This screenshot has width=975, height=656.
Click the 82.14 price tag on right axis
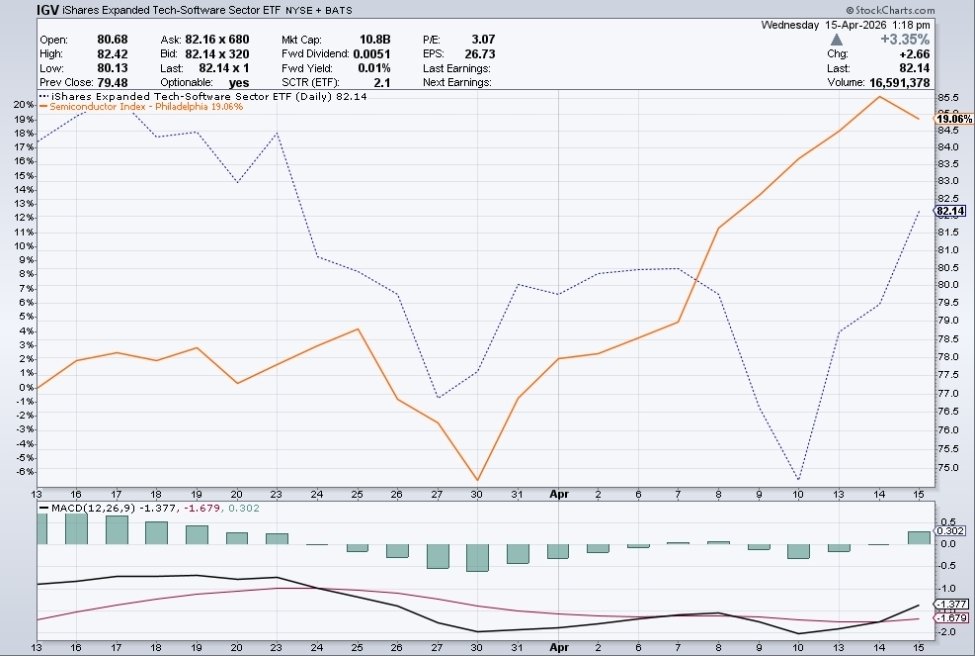pyautogui.click(x=950, y=211)
